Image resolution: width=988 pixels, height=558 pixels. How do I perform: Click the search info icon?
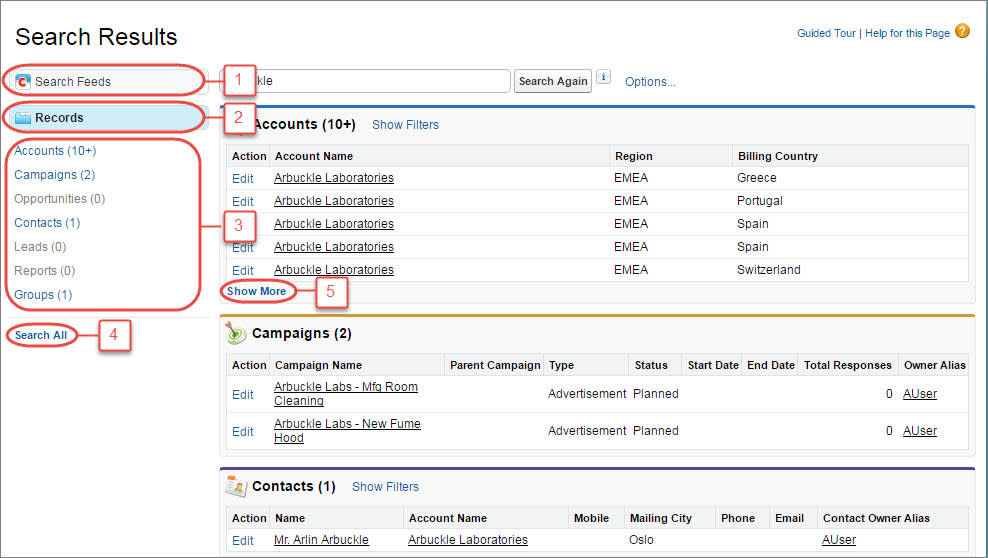point(603,77)
